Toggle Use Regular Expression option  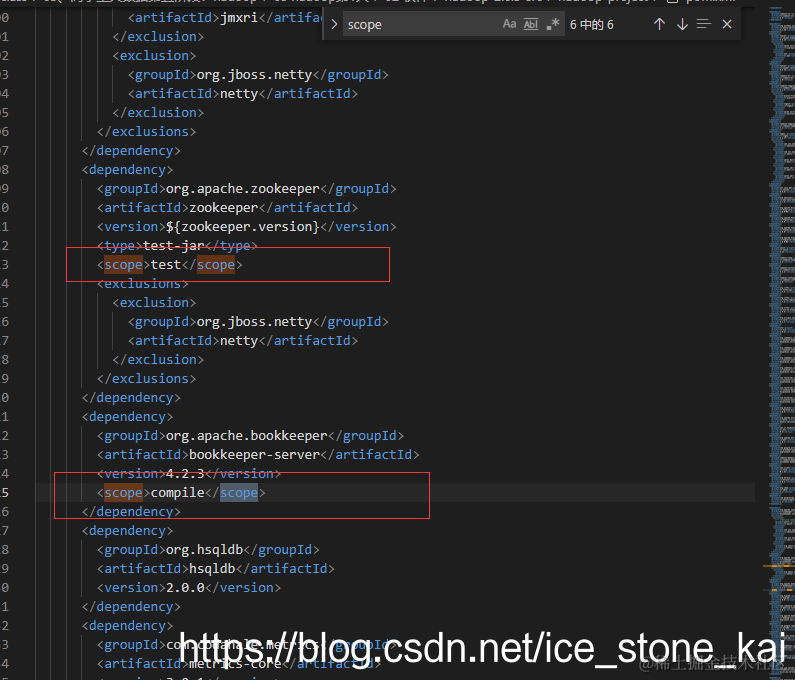click(x=553, y=24)
